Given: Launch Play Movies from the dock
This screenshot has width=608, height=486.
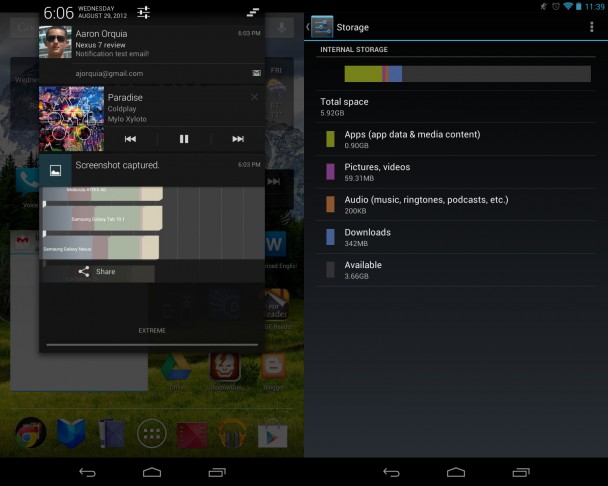Looking at the screenshot, I should tap(192, 435).
